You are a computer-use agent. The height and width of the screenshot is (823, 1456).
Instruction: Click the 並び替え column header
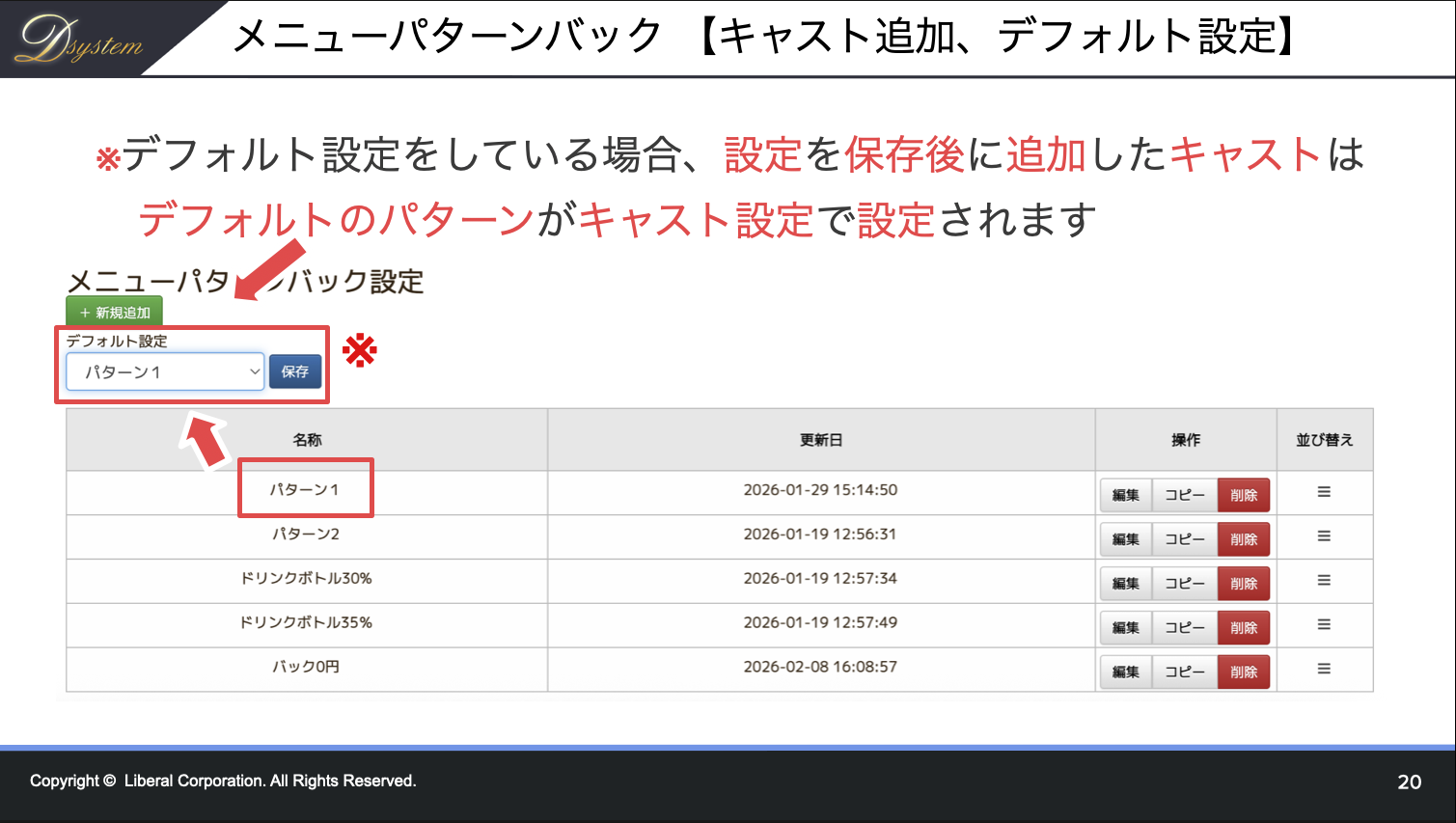click(1325, 440)
